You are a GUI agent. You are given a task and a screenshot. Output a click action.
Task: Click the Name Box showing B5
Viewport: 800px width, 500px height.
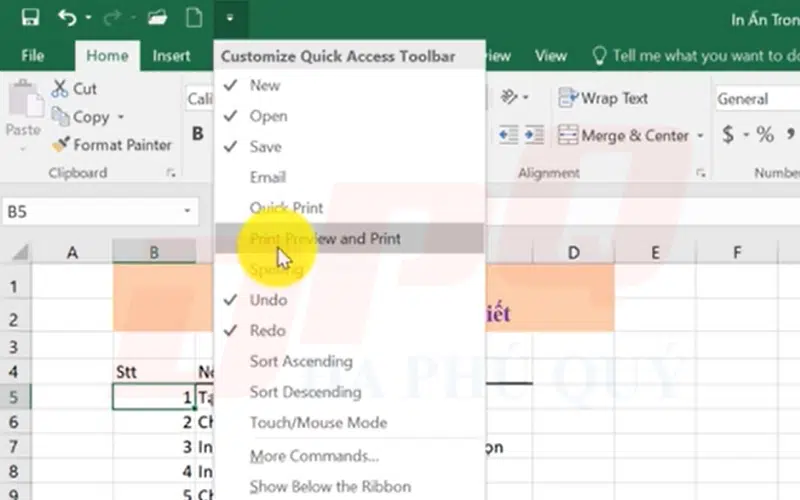[91, 211]
